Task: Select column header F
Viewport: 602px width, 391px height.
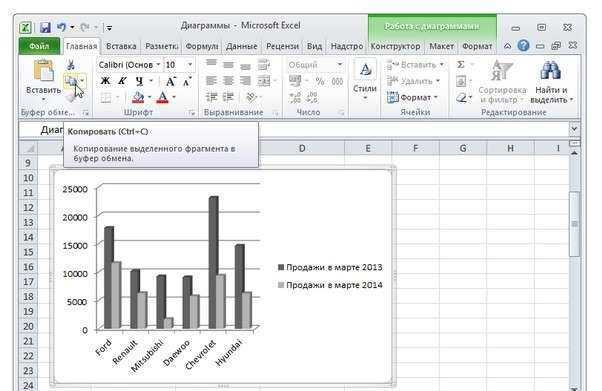Action: pyautogui.click(x=415, y=148)
